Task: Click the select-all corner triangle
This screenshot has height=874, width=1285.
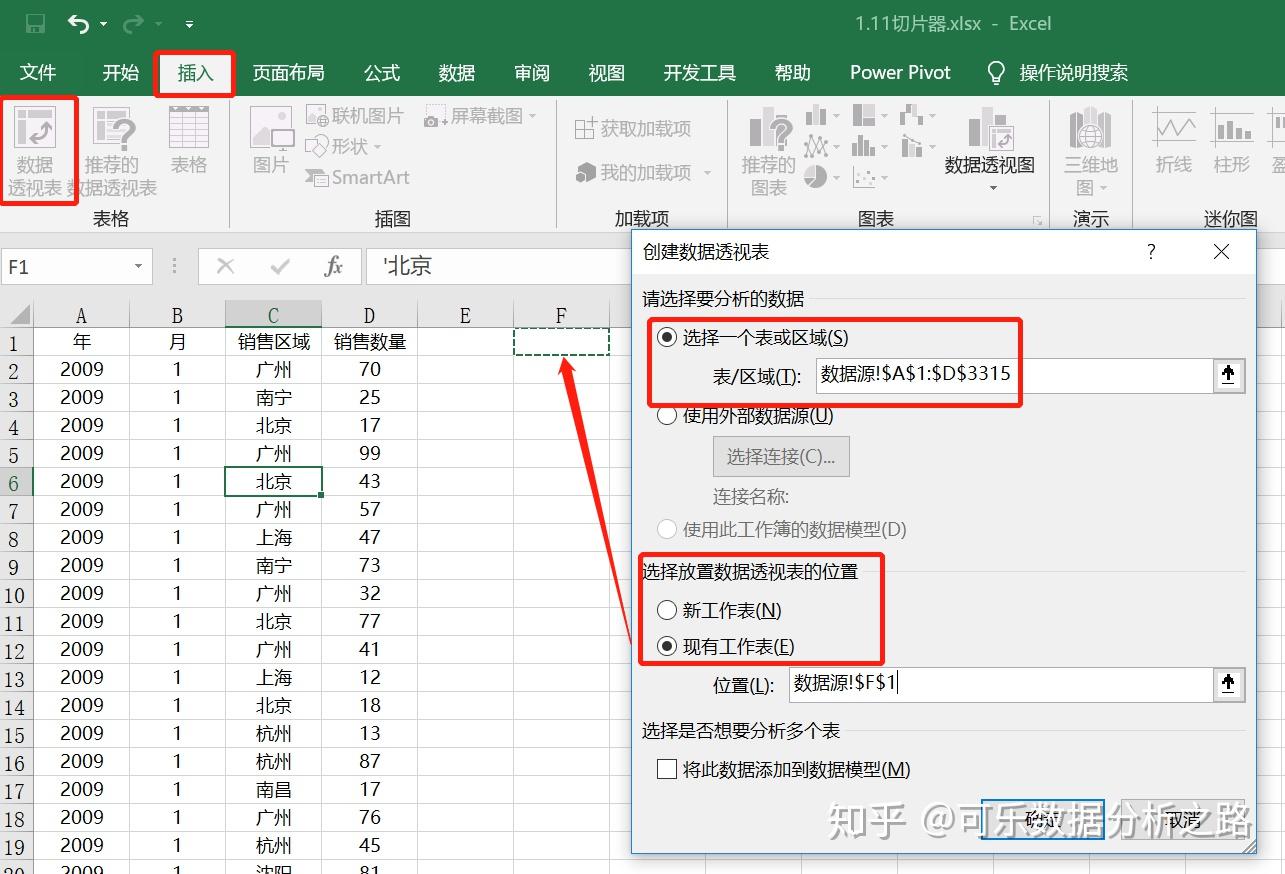Action: pos(18,315)
